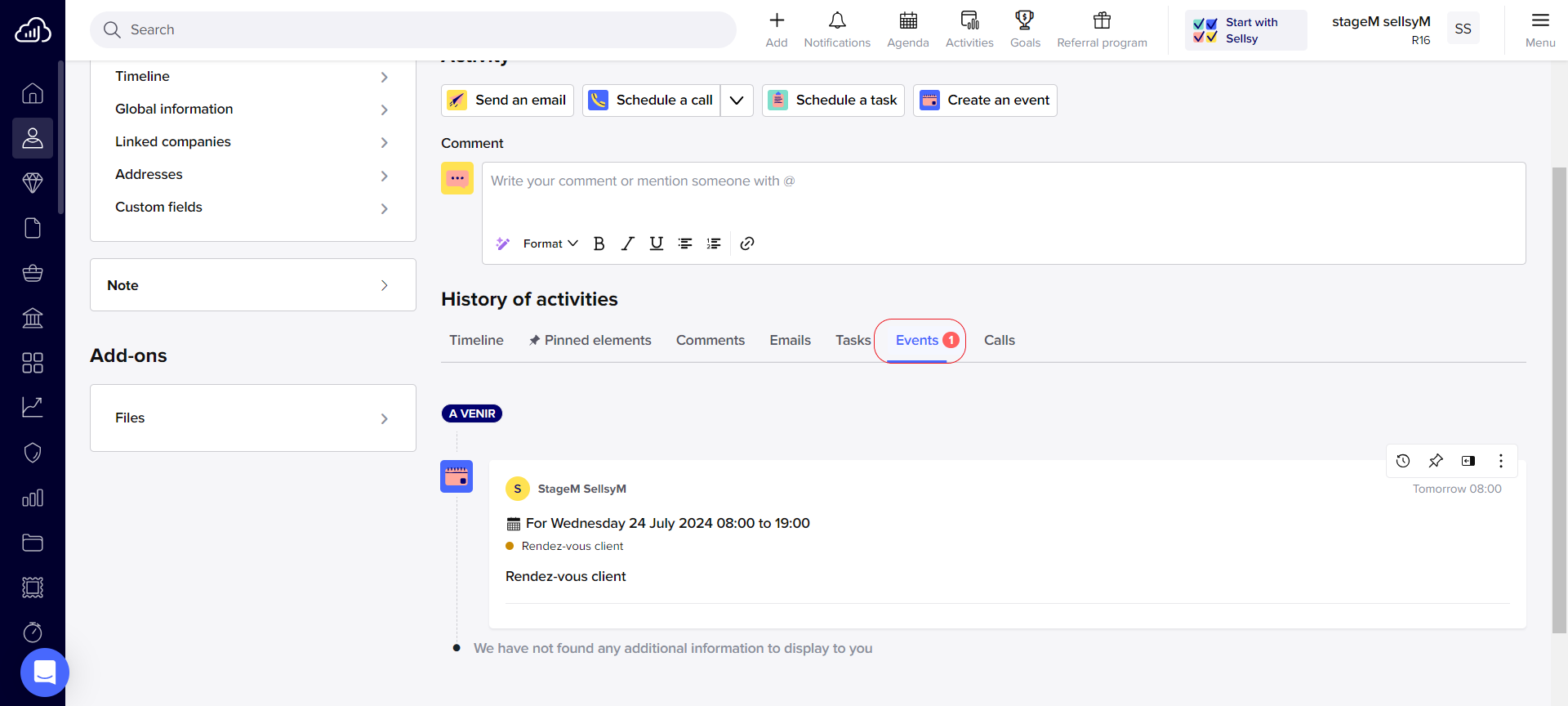Click the Add plus icon
The image size is (1568, 706).
coord(777,29)
